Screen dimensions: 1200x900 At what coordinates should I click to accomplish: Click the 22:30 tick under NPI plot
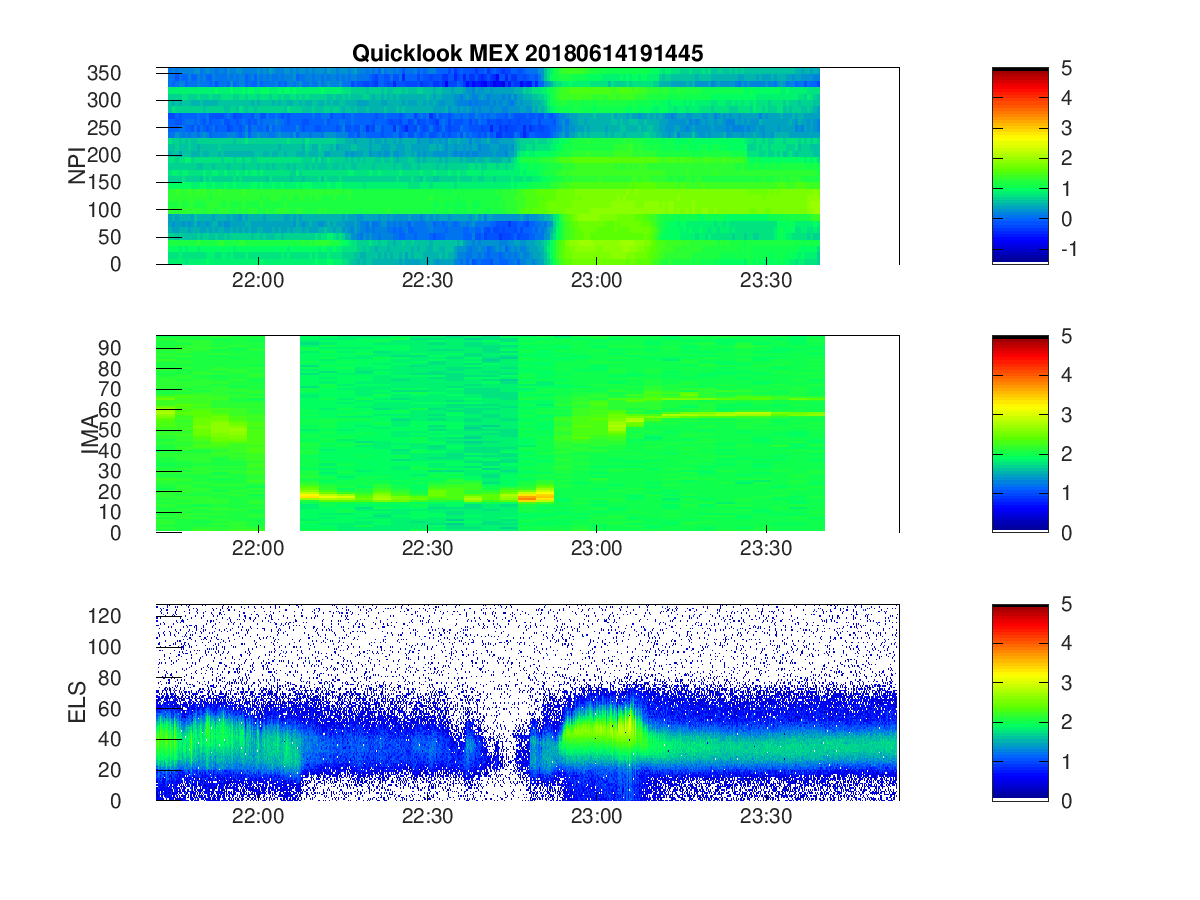pyautogui.click(x=428, y=281)
